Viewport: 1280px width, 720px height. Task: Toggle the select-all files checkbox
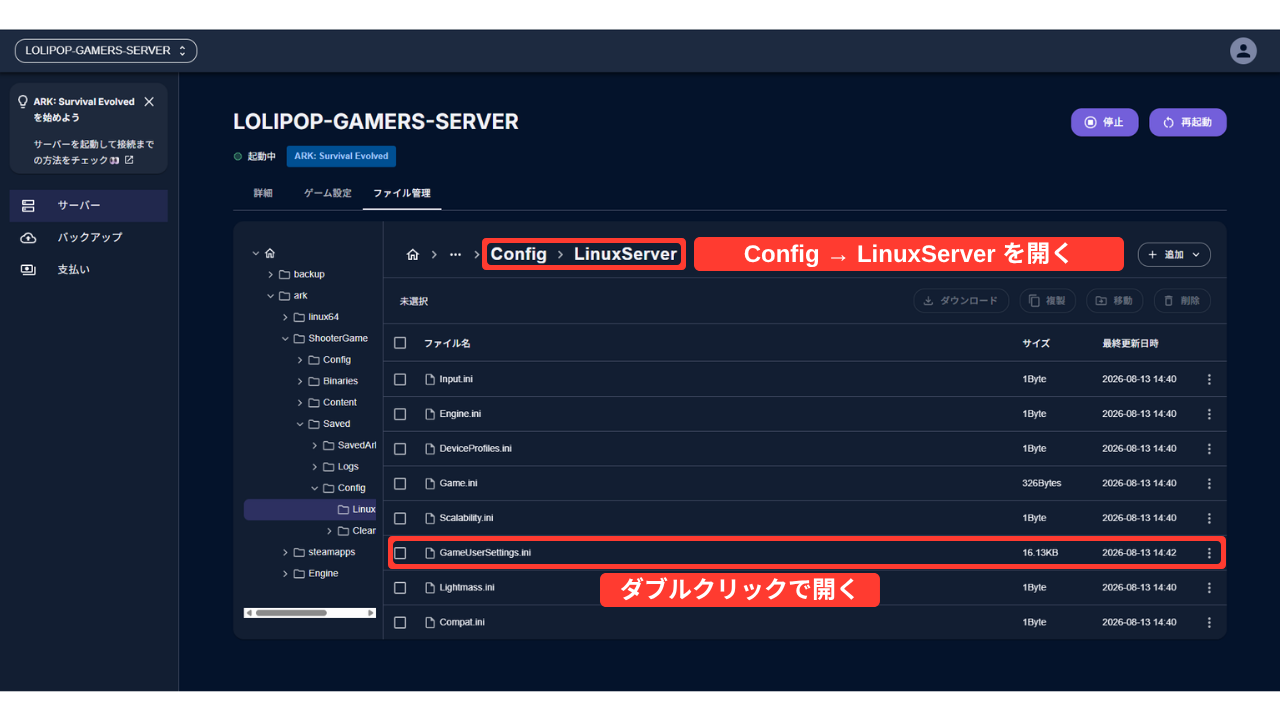click(400, 343)
